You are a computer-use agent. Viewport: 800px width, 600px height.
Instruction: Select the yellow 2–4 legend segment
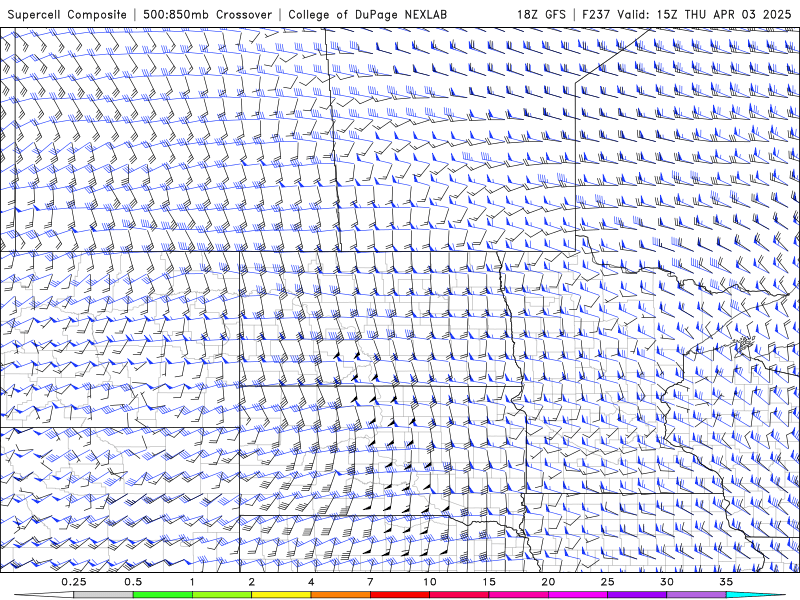(x=281, y=595)
